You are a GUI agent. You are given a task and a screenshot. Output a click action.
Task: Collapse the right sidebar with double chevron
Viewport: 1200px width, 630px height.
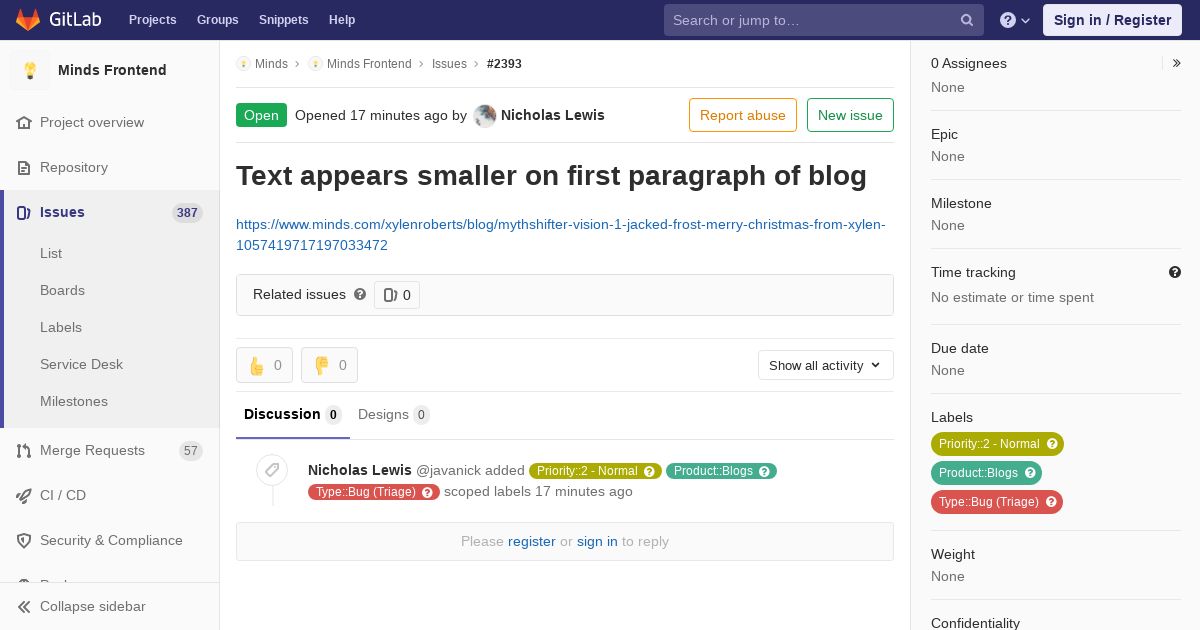point(1177,63)
